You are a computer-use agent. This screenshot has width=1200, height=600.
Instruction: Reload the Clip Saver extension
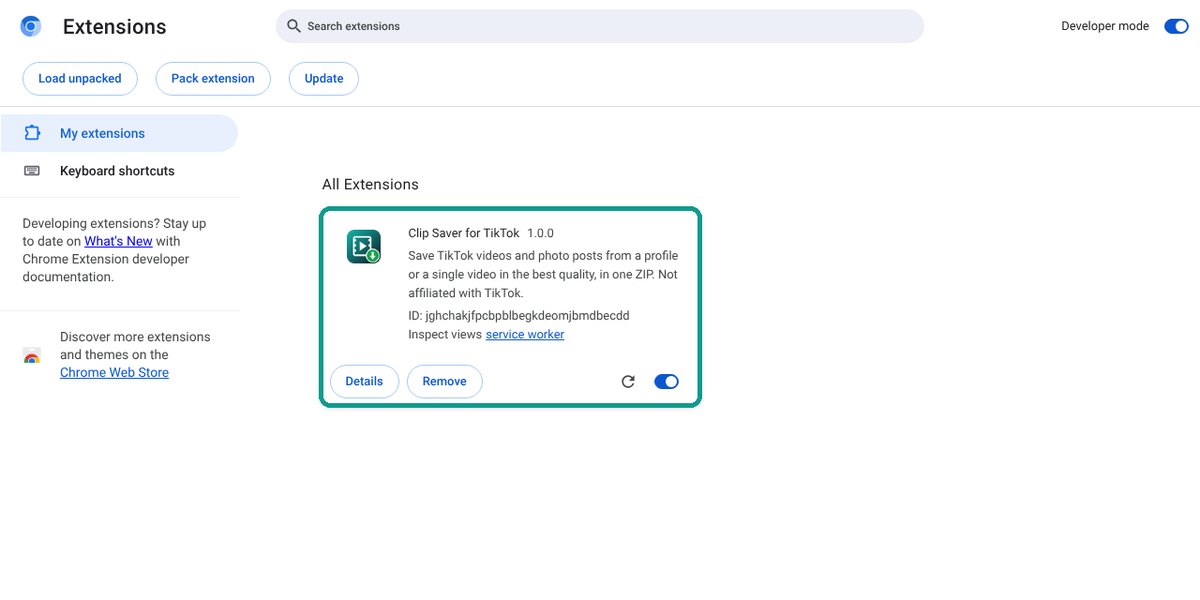tap(628, 381)
